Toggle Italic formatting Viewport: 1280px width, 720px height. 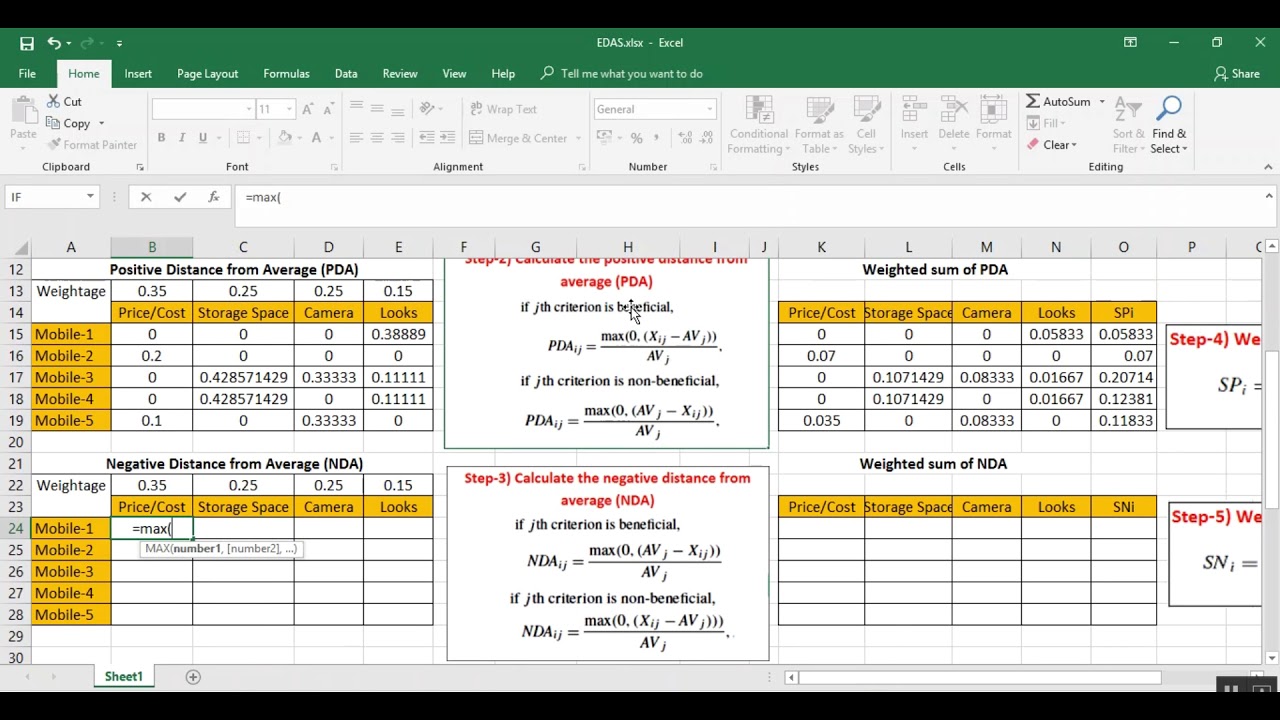click(x=182, y=138)
